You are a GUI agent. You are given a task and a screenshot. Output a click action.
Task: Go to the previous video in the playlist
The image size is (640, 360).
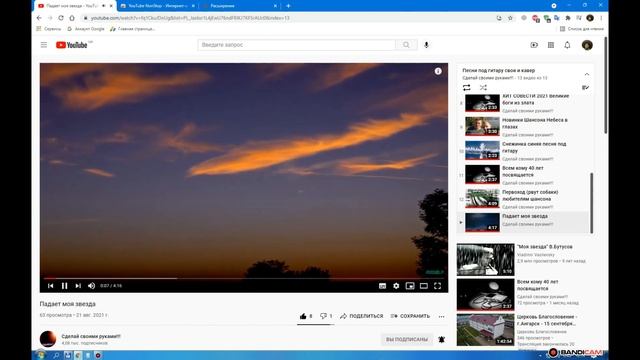51,286
